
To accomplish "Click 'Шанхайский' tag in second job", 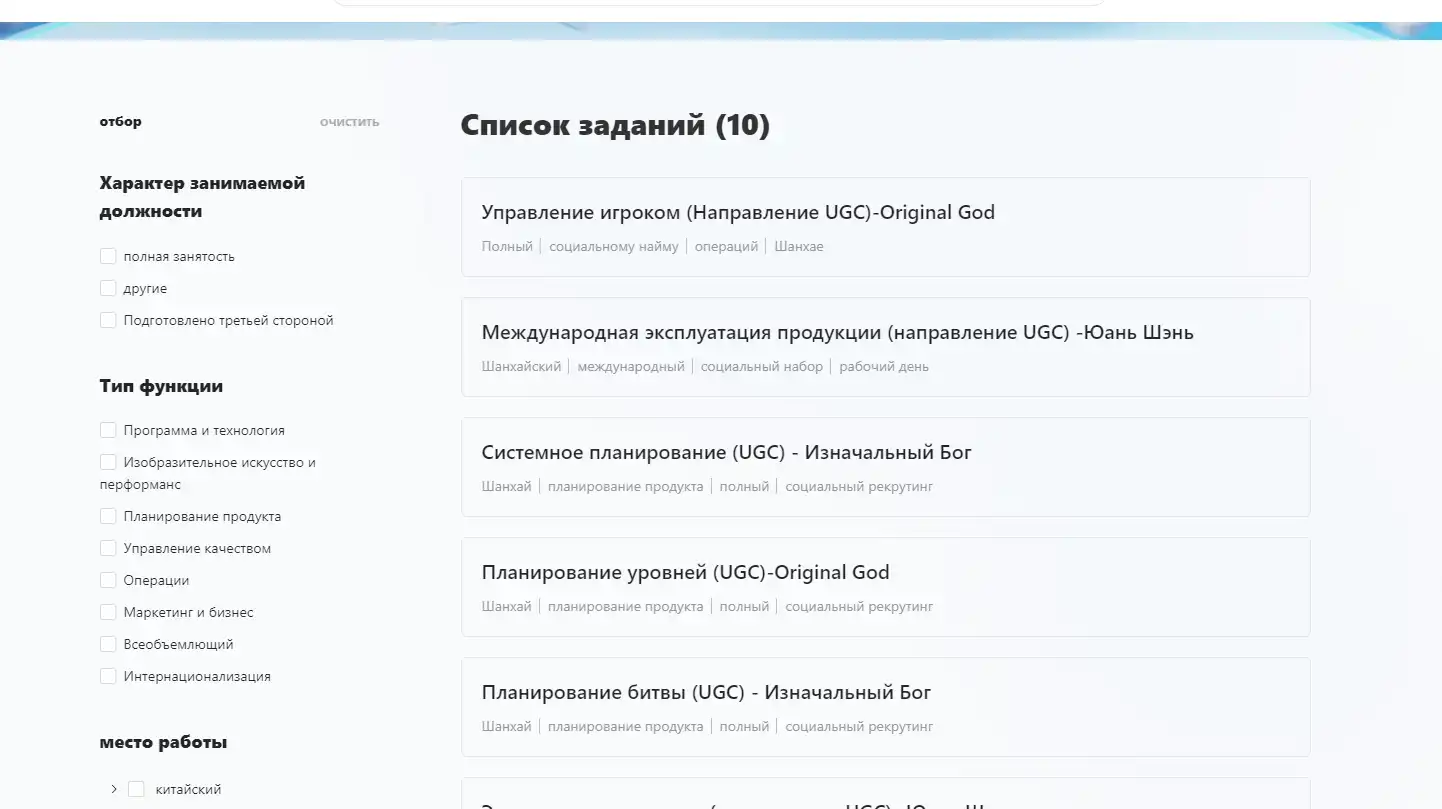I will coord(521,367).
